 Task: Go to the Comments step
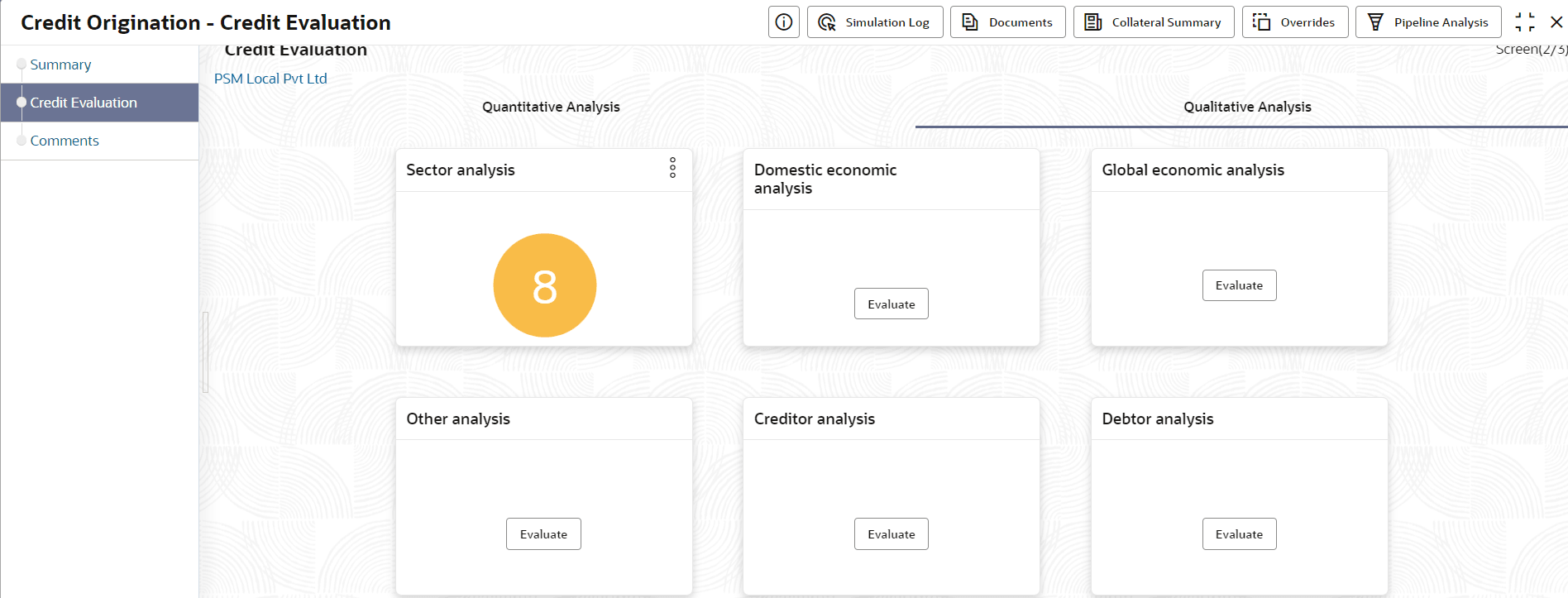pos(65,141)
